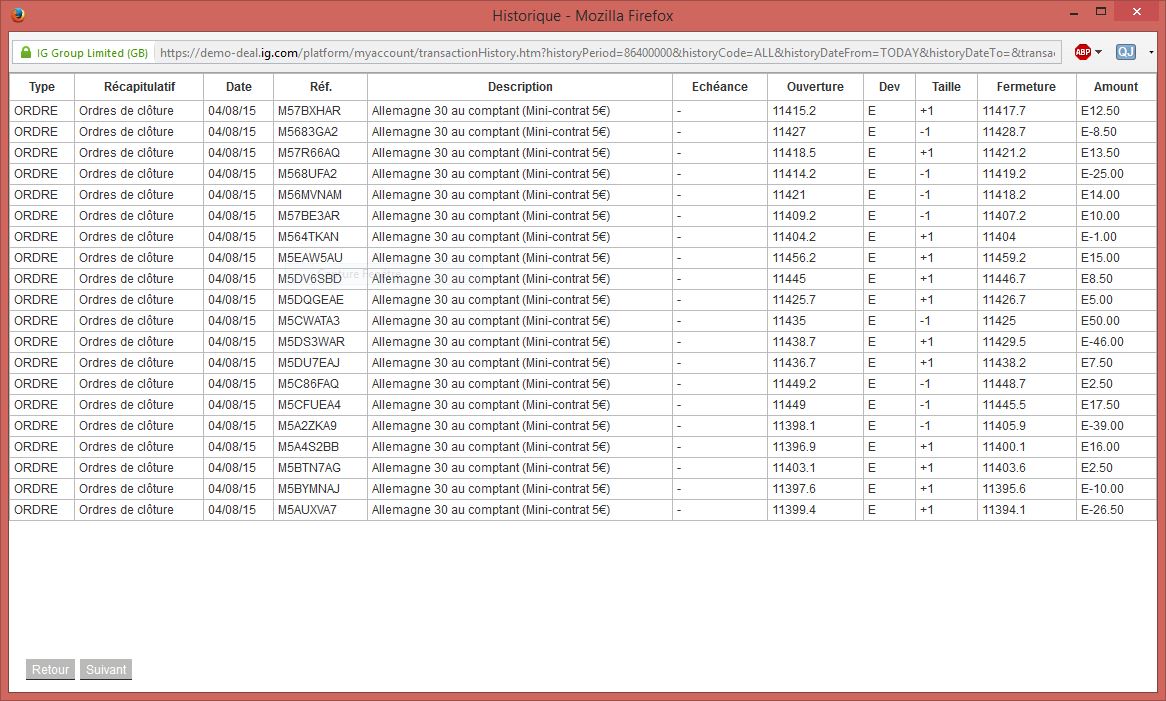Open the Adblock Plus dropdown arrow
This screenshot has height=701, width=1166.
pos(1098,52)
